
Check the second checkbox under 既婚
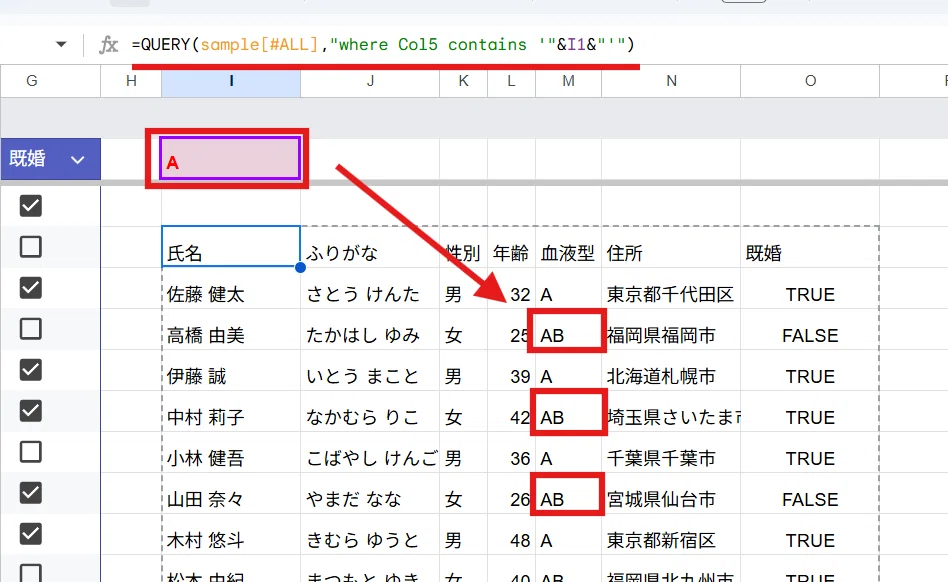31,247
